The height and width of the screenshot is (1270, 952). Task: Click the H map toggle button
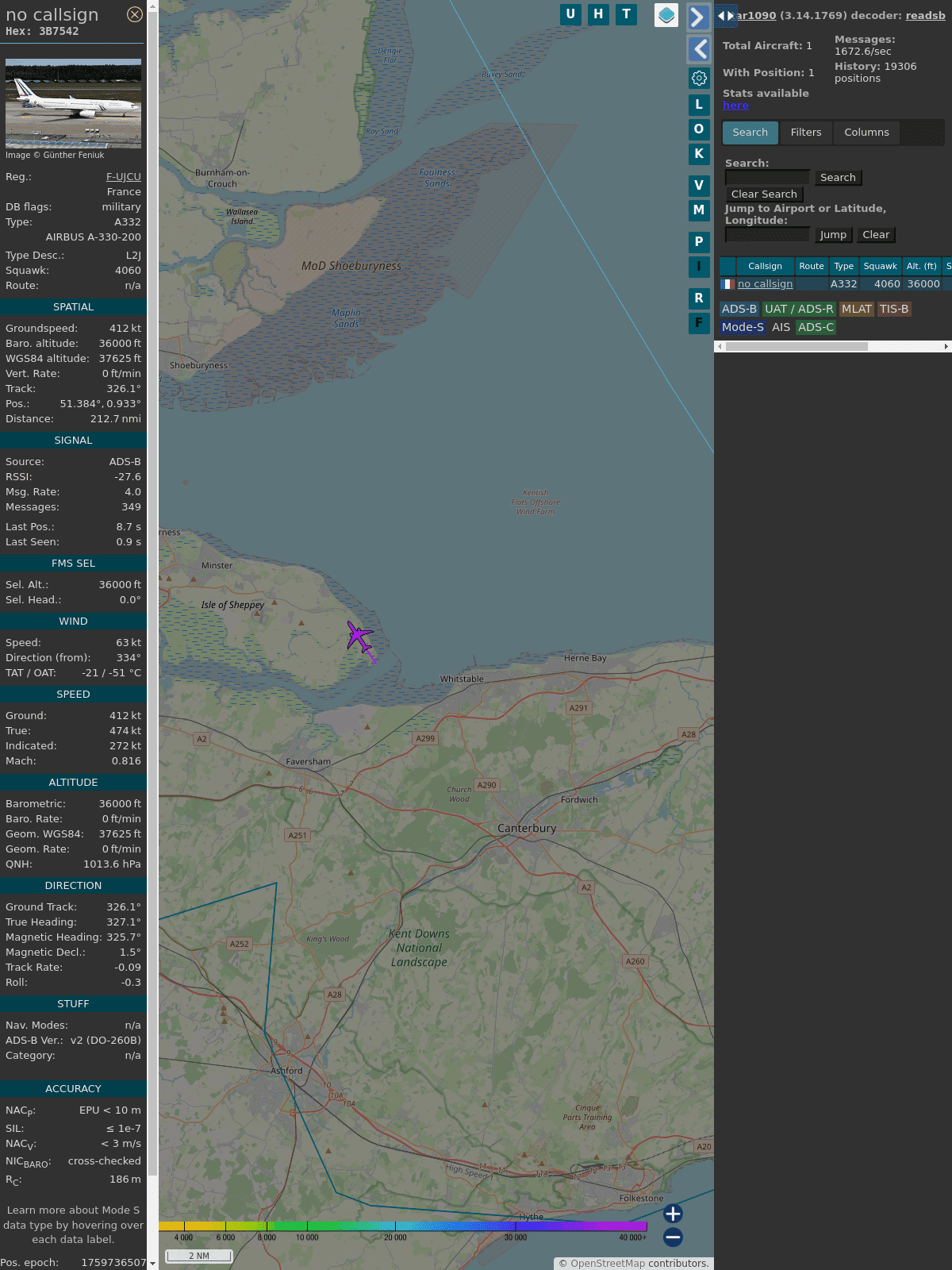[598, 14]
